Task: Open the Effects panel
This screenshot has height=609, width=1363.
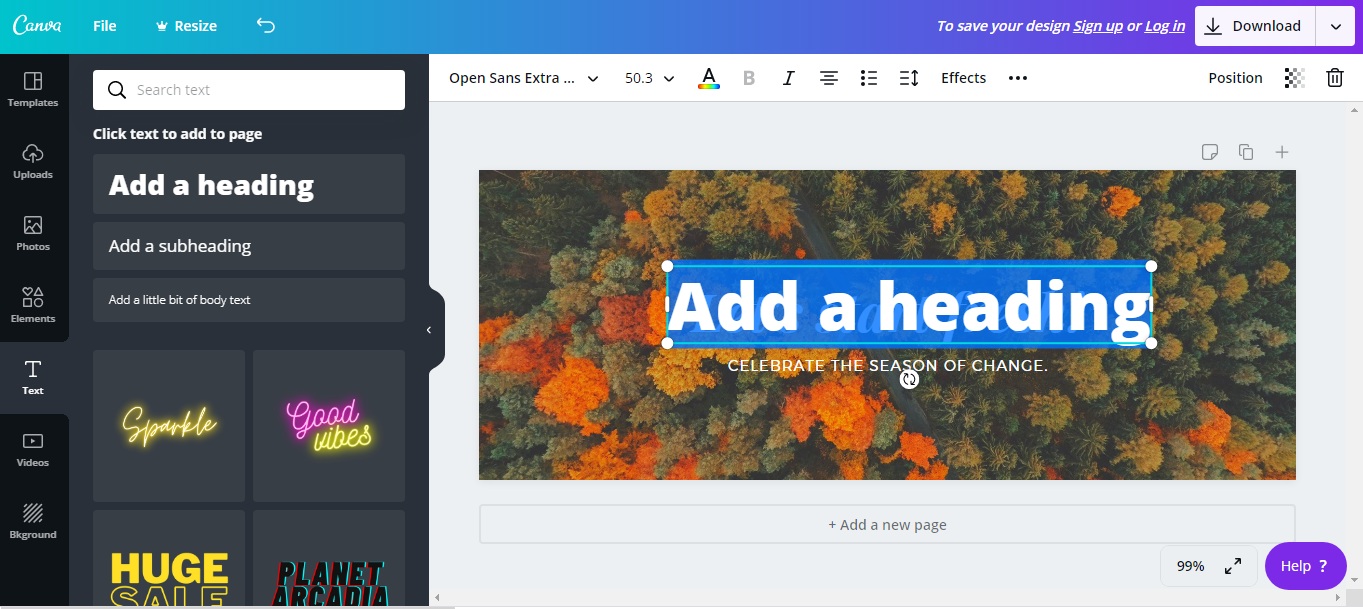Action: pos(964,78)
